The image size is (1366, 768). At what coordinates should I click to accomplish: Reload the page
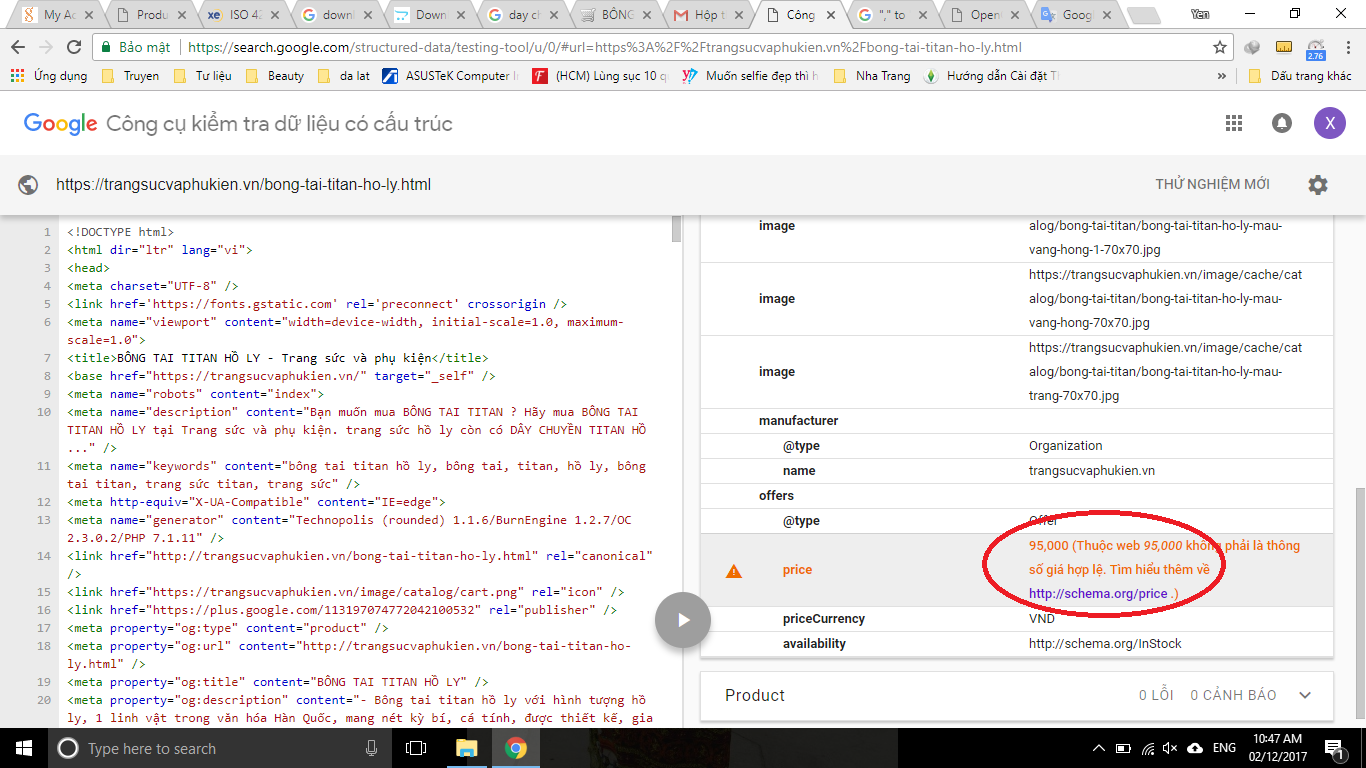73,47
